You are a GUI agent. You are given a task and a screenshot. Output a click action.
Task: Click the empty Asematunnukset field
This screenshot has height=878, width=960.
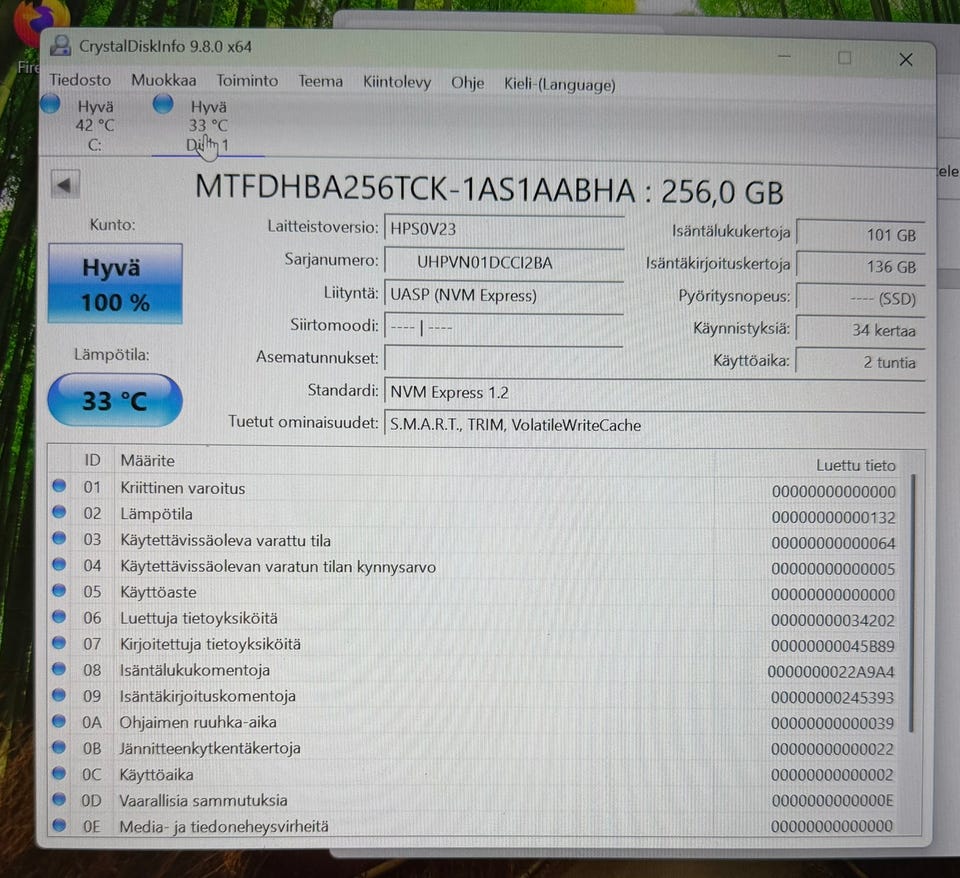[x=504, y=358]
